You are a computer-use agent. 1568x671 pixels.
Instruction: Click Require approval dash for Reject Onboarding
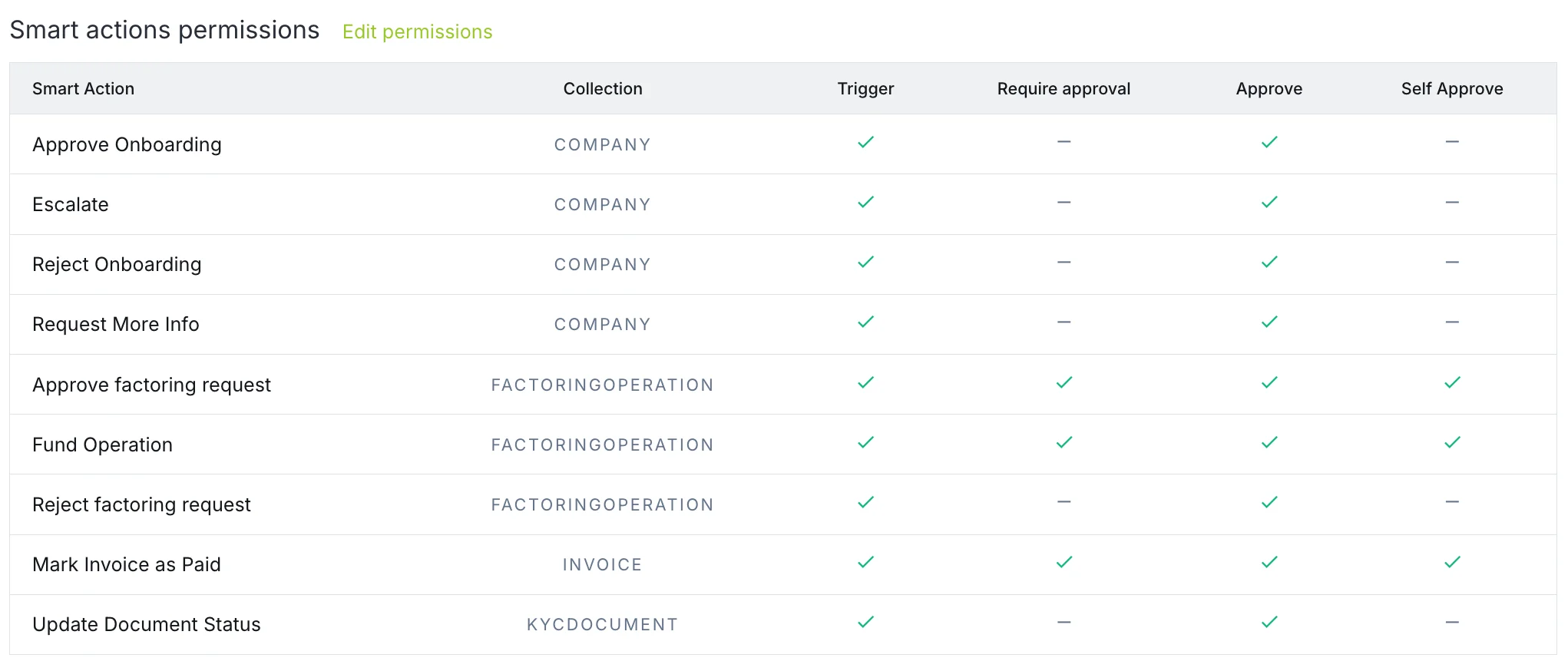click(1064, 263)
